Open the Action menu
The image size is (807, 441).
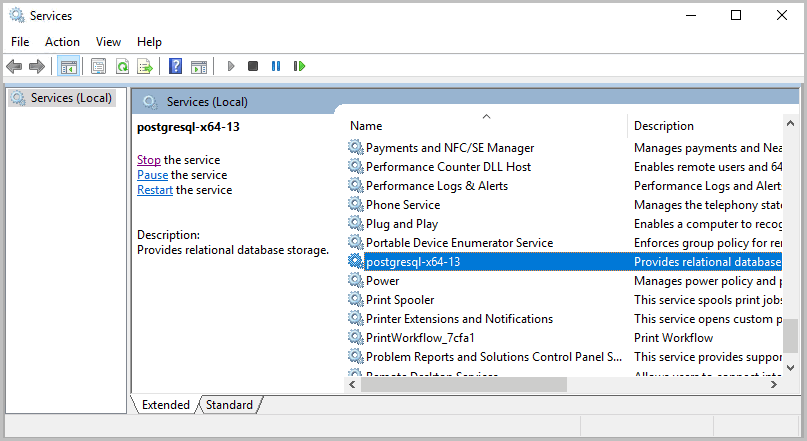(x=62, y=42)
